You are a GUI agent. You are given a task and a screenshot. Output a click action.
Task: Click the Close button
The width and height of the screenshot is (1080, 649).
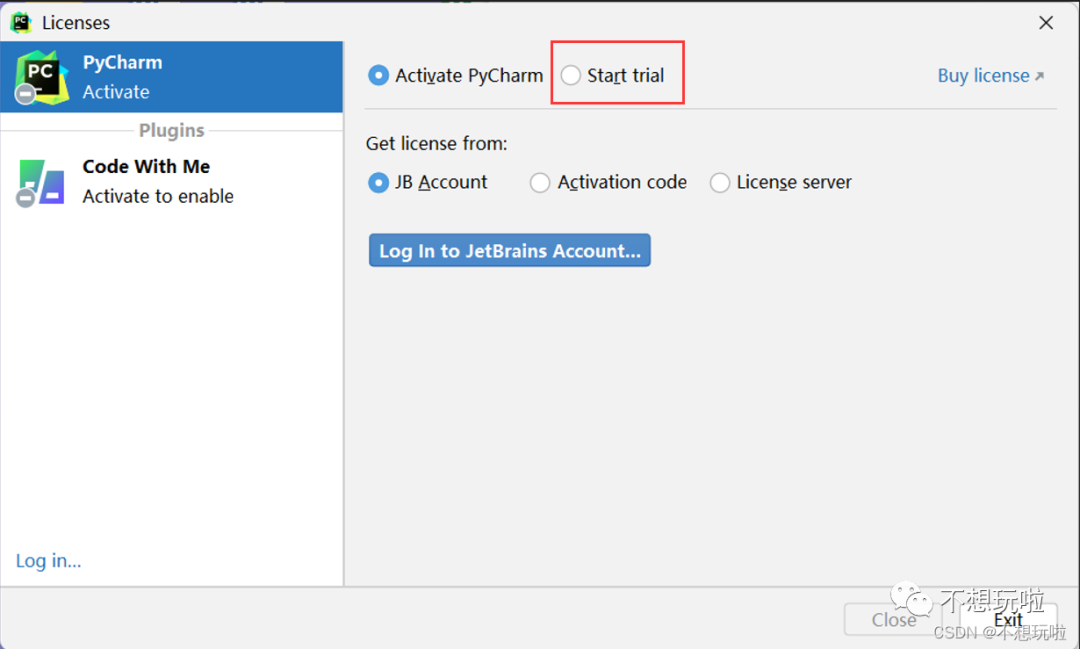pyautogui.click(x=893, y=619)
